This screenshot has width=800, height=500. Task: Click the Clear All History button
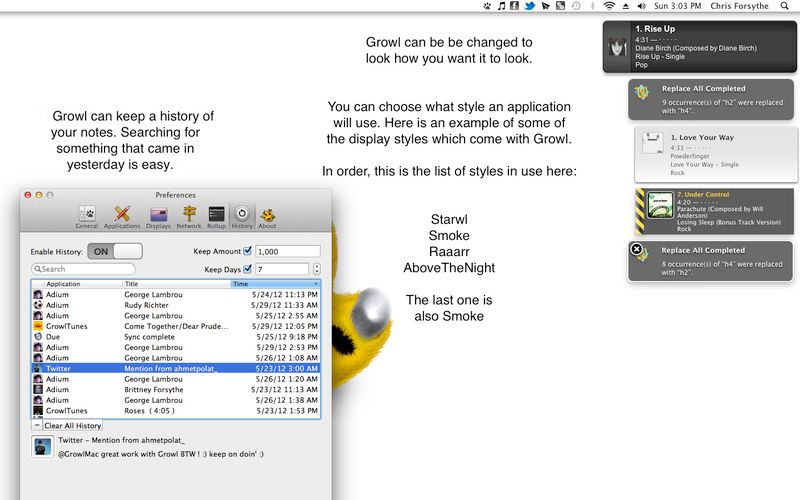(x=72, y=425)
